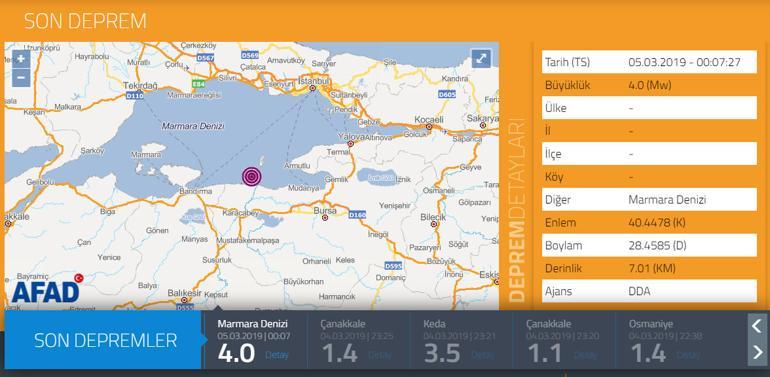Select the Çanakkale 1.1 earthquake entry
The image size is (770, 377).
coord(565,340)
